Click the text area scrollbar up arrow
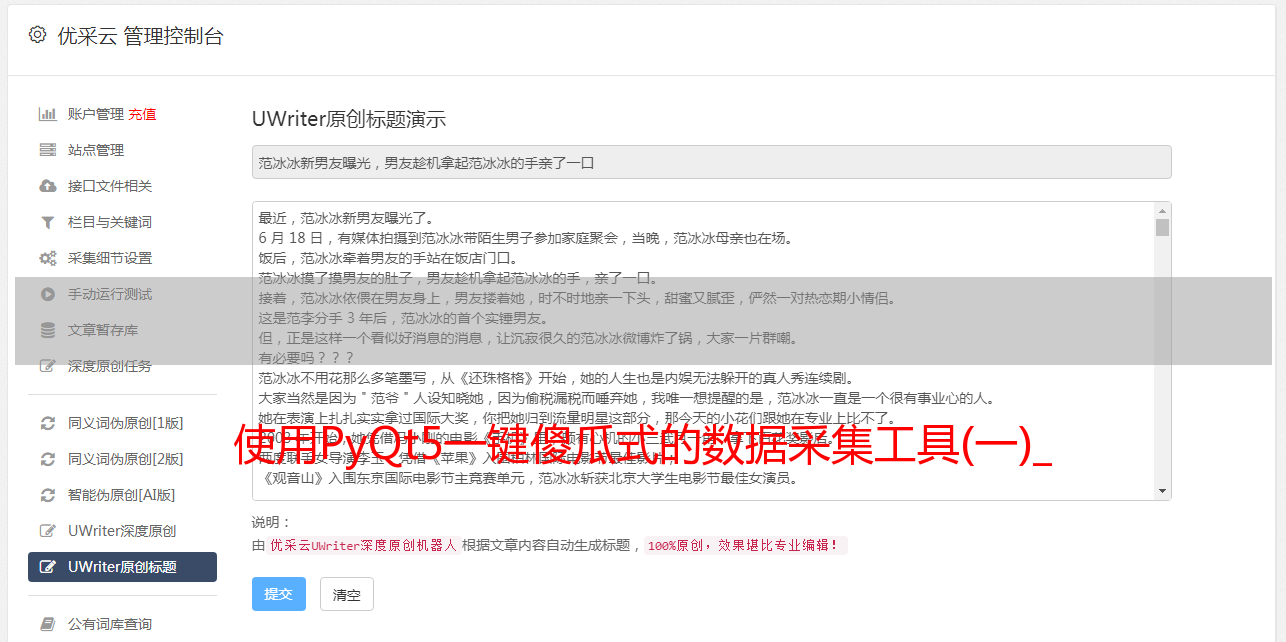Viewport: 1286px width, 642px height. (x=1162, y=211)
